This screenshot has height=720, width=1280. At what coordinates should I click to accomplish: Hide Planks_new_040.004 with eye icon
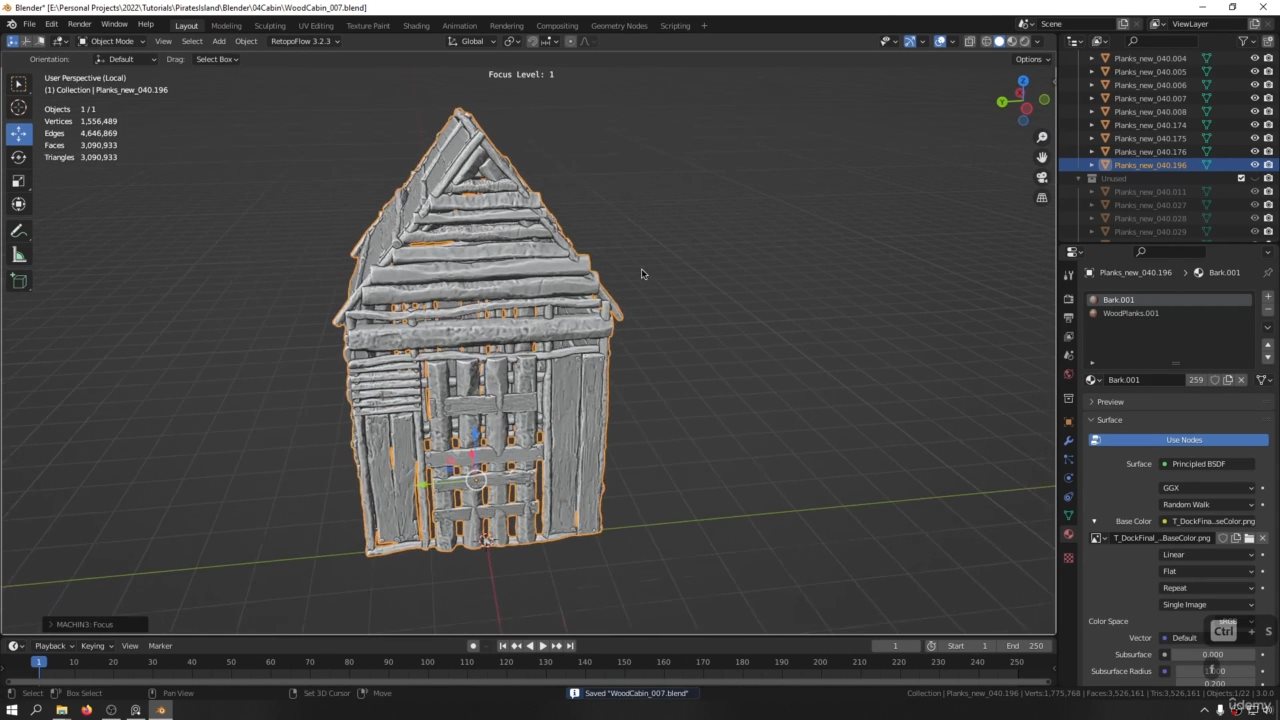pyautogui.click(x=1254, y=58)
